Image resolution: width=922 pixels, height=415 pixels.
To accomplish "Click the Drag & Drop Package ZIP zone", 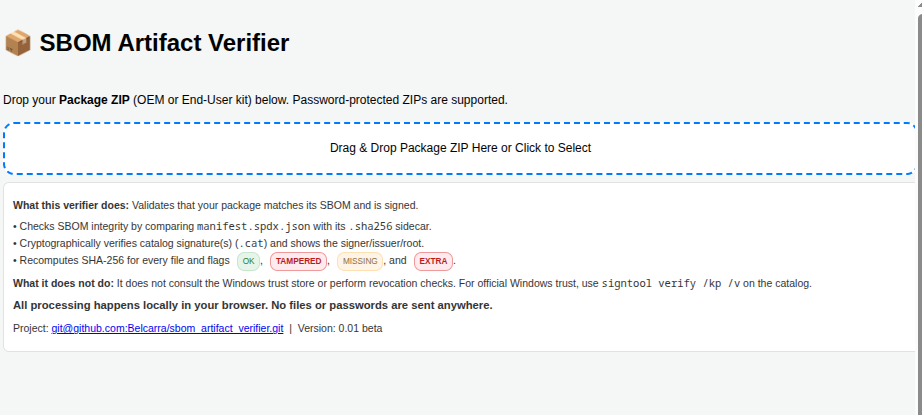I will click(460, 148).
